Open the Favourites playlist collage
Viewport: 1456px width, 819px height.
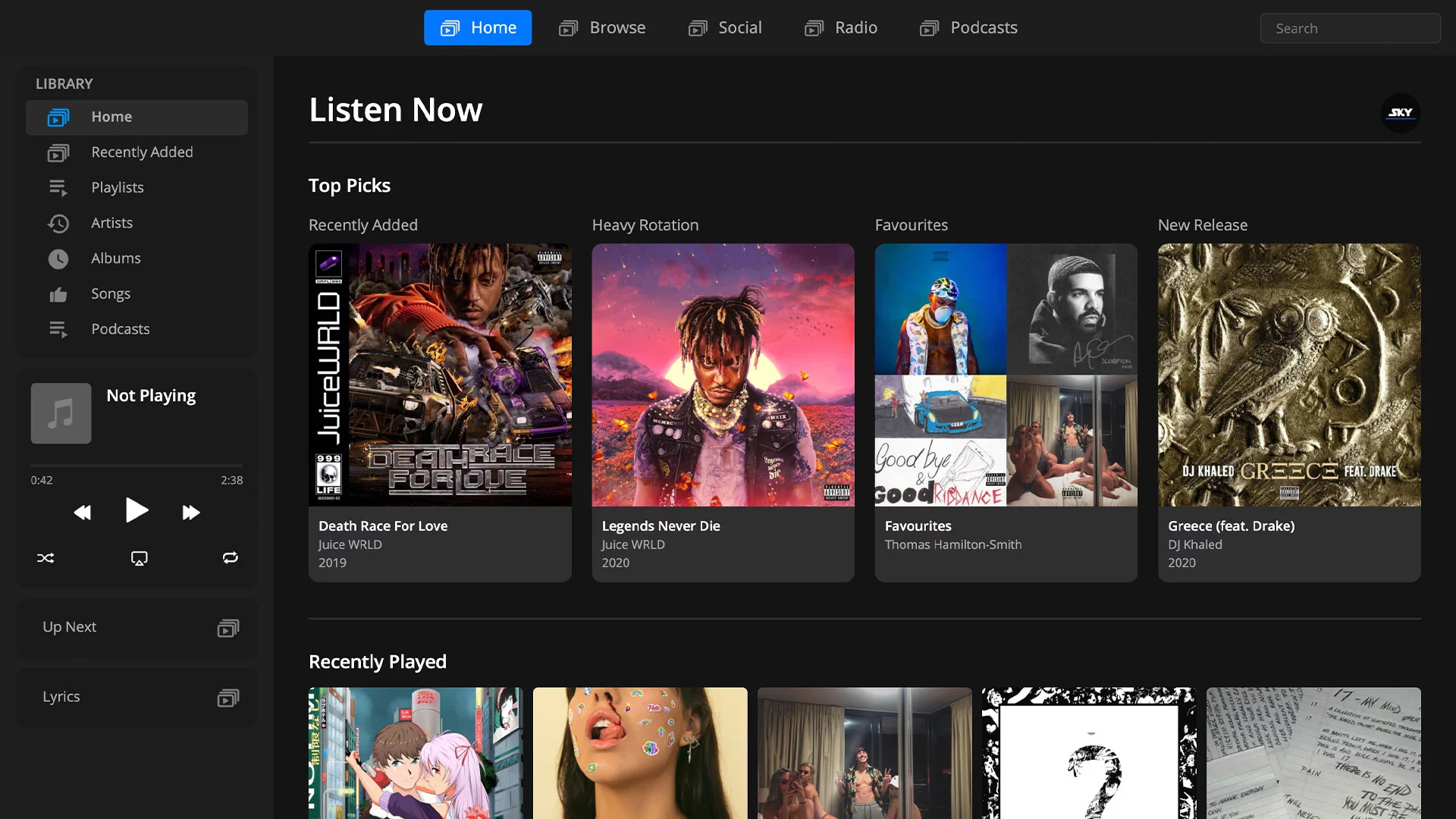(x=1006, y=375)
